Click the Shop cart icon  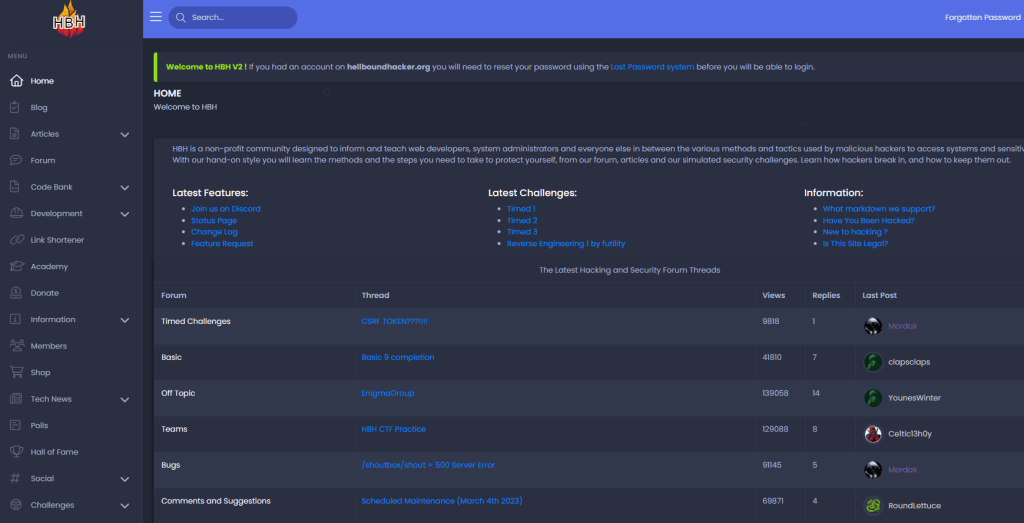click(15, 372)
